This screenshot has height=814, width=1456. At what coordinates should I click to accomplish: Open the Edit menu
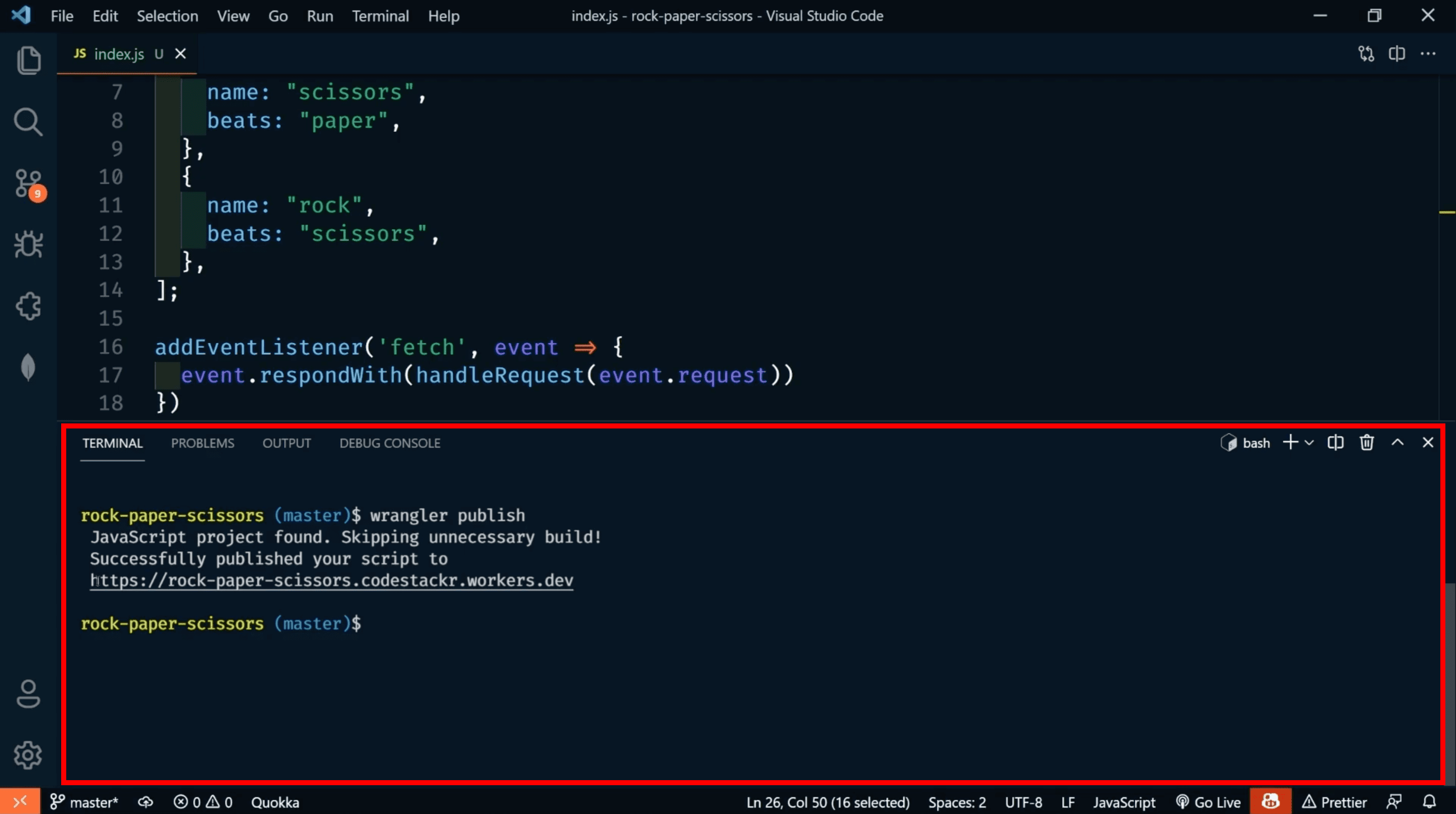pos(105,16)
